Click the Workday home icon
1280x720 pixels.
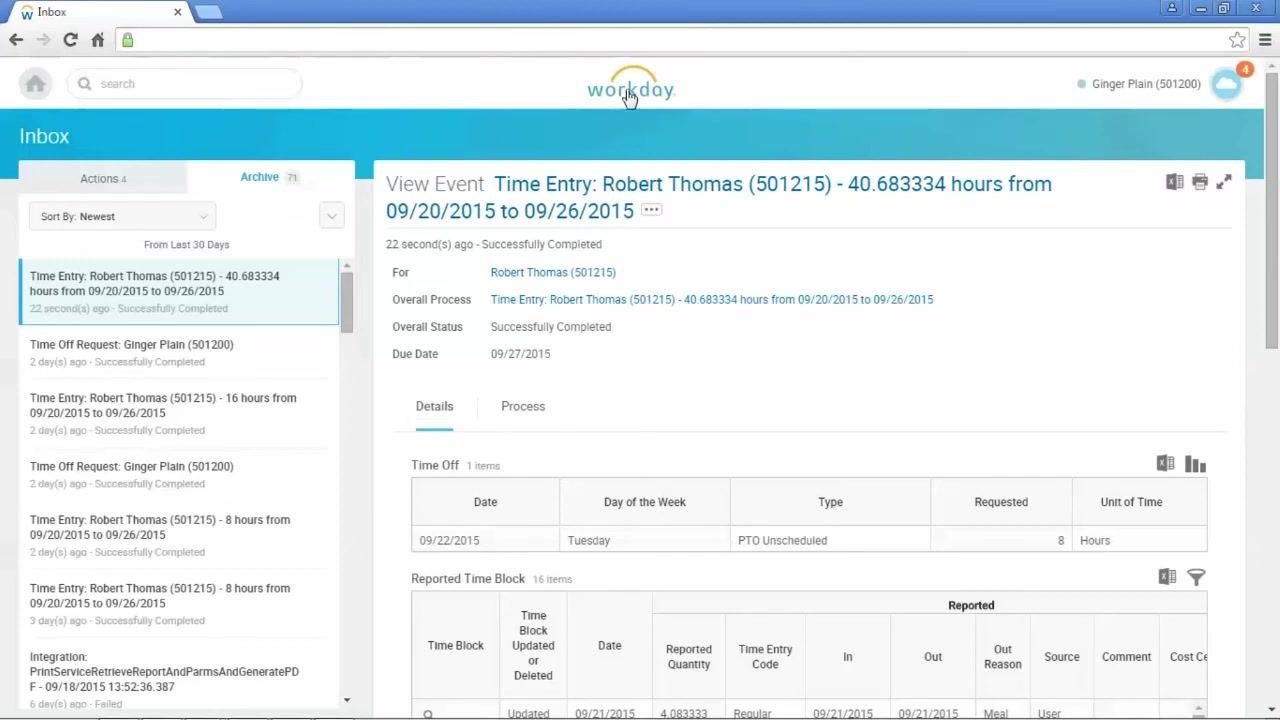(x=35, y=84)
